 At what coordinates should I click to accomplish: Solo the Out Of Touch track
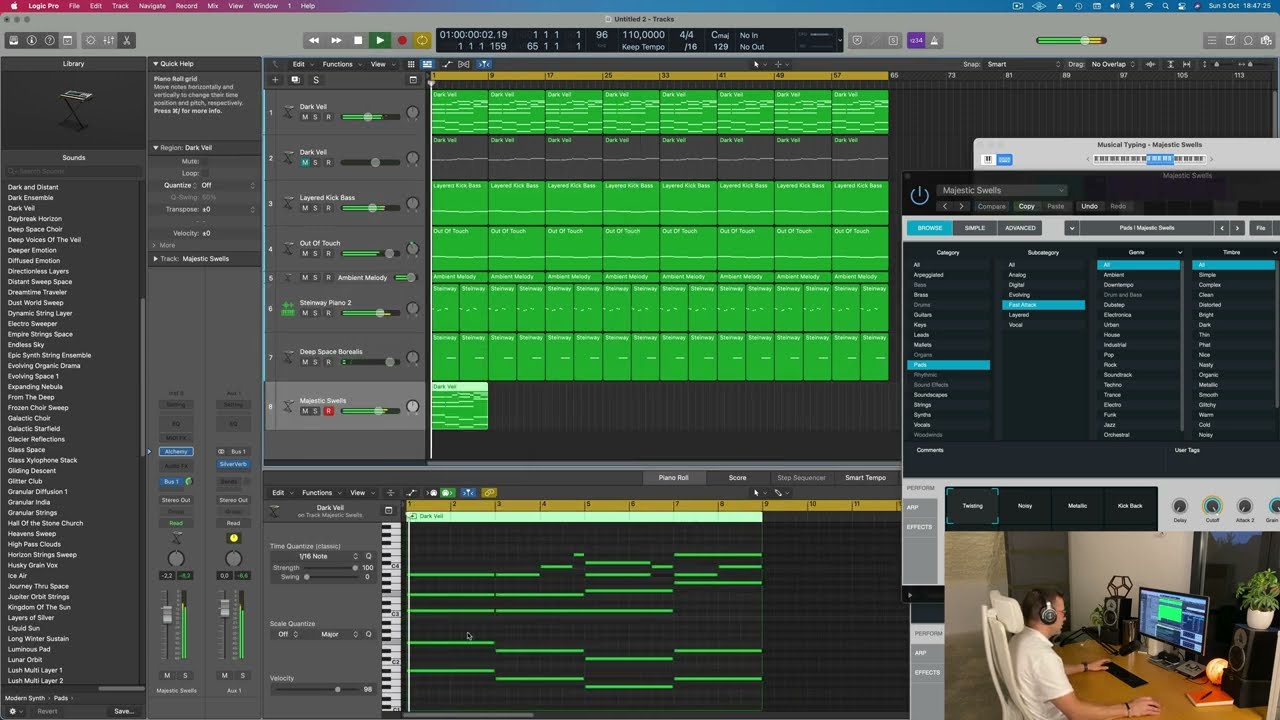316,253
